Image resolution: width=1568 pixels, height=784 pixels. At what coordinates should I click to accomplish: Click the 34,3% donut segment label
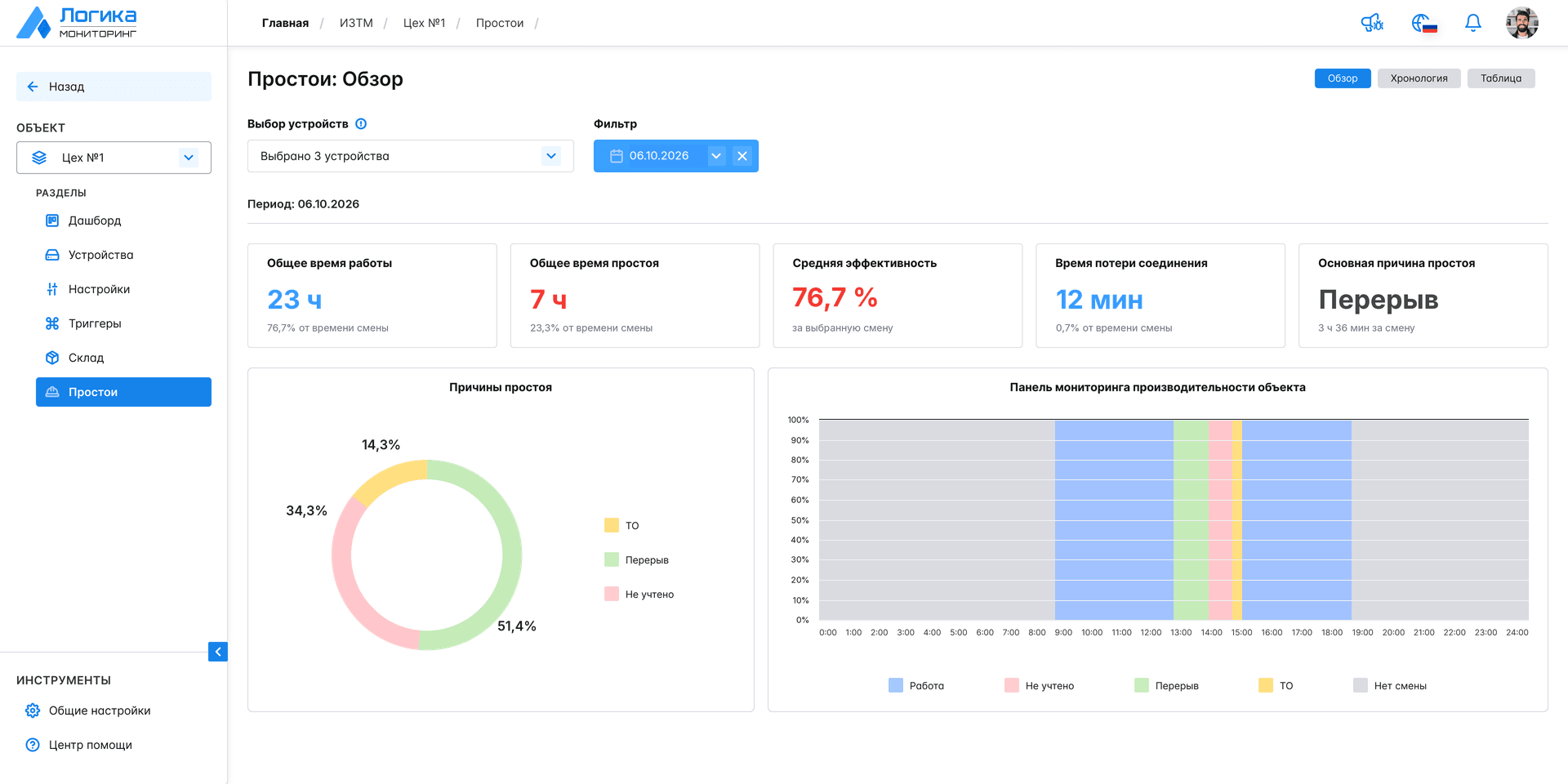coord(306,510)
